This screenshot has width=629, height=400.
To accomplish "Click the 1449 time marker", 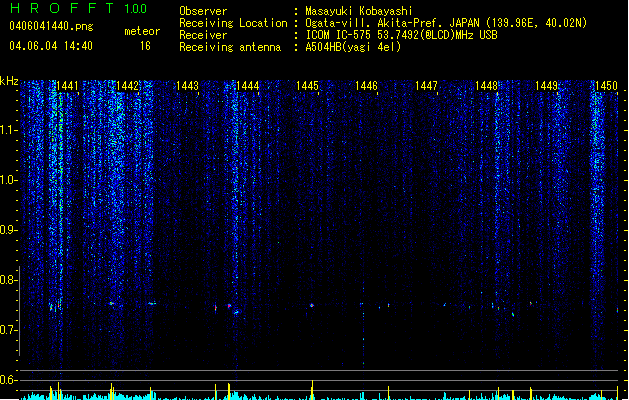I will click(546, 86).
